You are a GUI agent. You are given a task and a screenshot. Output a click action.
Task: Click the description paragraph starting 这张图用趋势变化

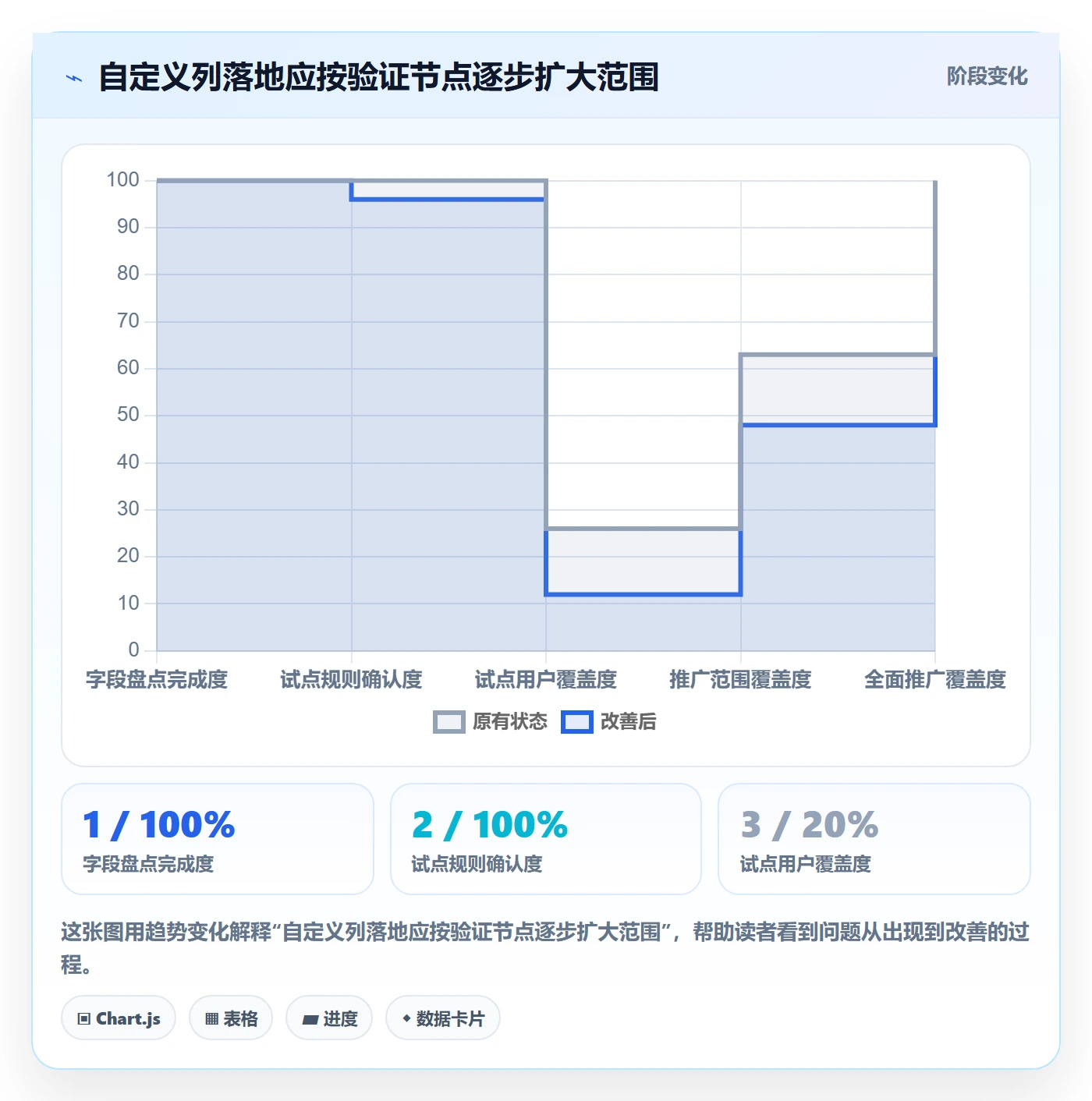coord(546,948)
